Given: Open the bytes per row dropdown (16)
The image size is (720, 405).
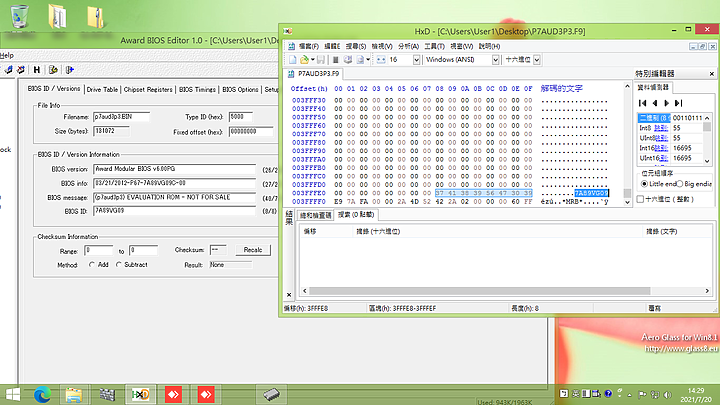Looking at the screenshot, I should (416, 60).
